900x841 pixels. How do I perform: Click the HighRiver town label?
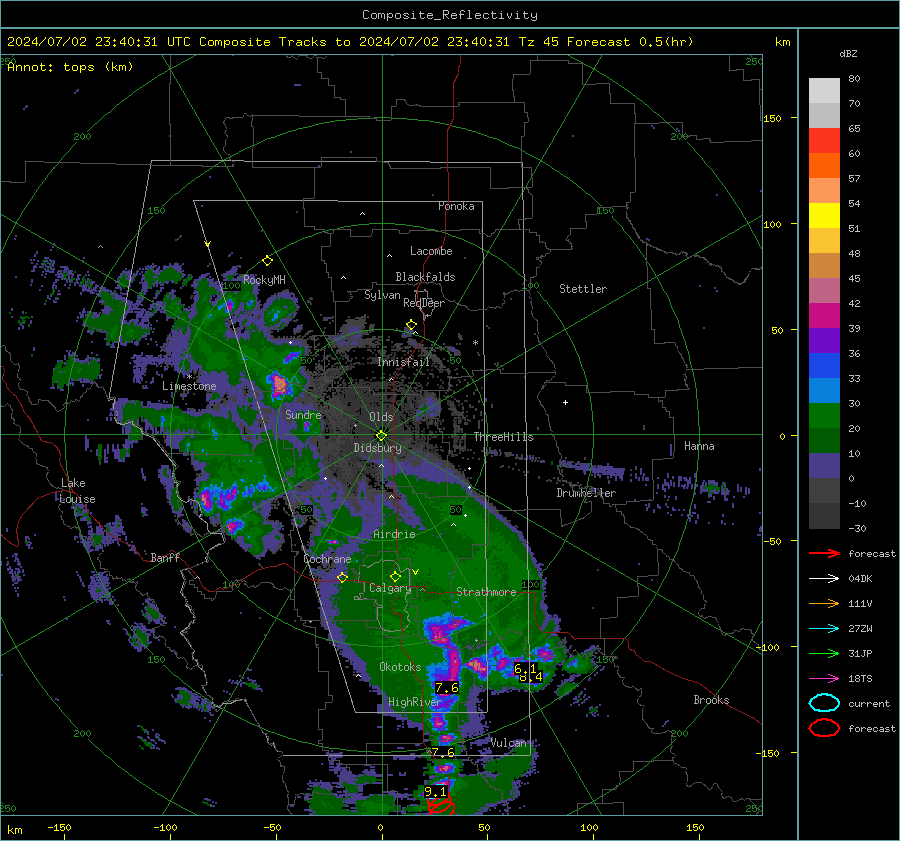tap(414, 702)
